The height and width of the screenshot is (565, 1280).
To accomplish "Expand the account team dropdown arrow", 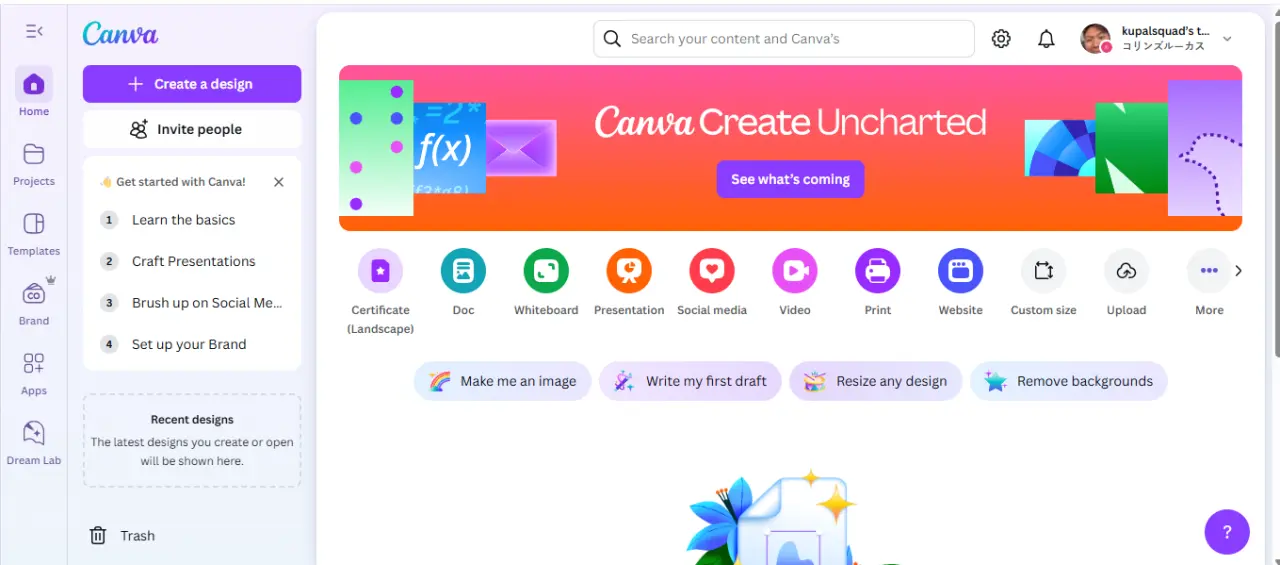I will (1227, 39).
